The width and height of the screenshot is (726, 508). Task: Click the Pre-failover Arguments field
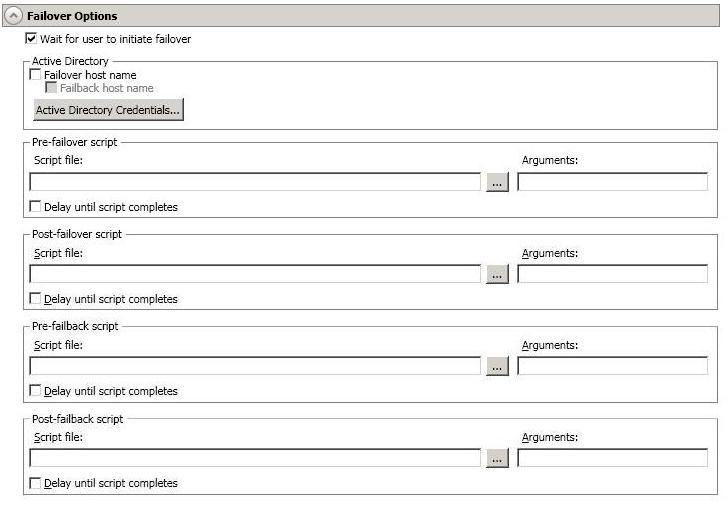[612, 182]
